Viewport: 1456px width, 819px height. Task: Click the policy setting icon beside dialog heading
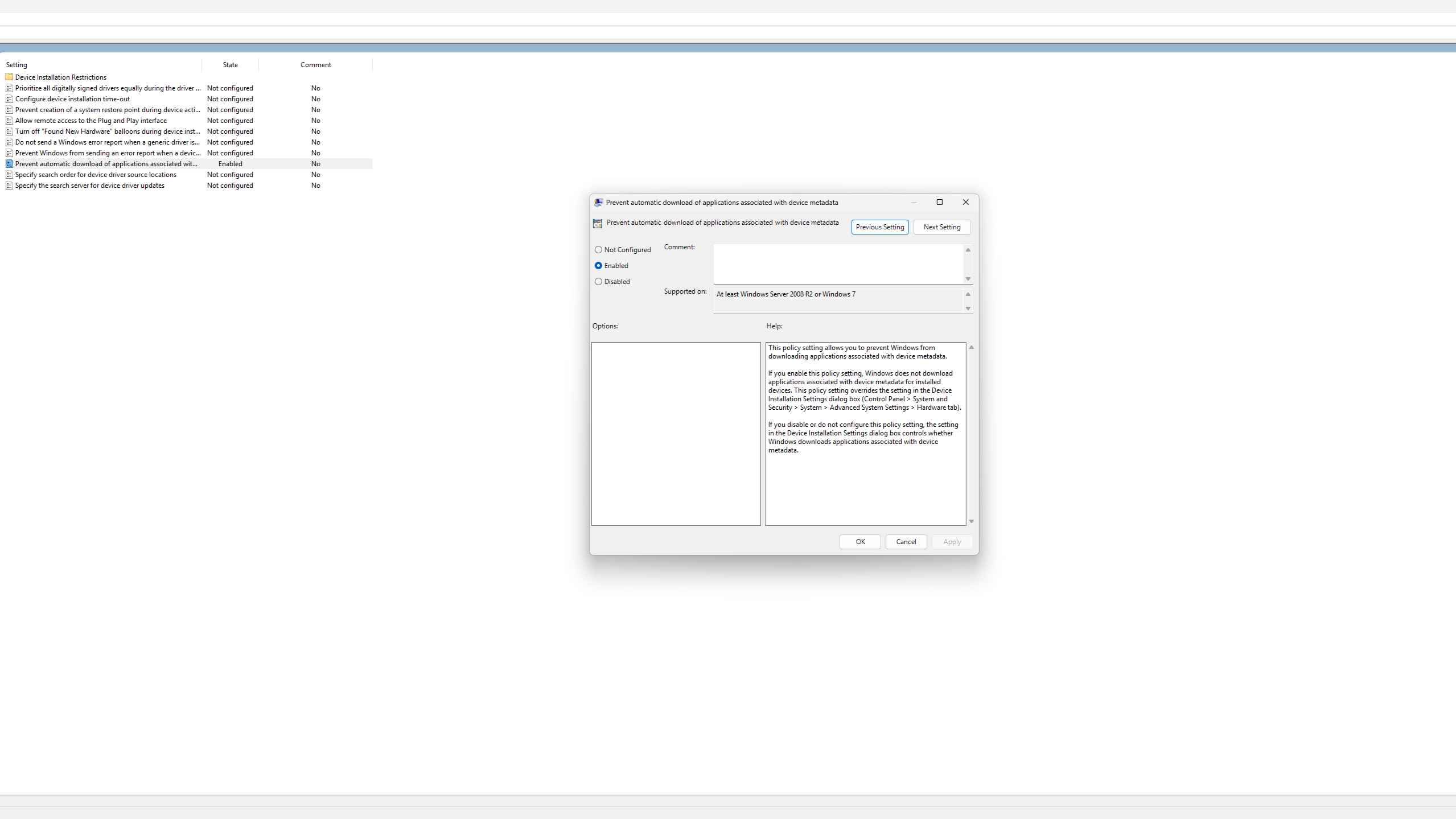[597, 224]
